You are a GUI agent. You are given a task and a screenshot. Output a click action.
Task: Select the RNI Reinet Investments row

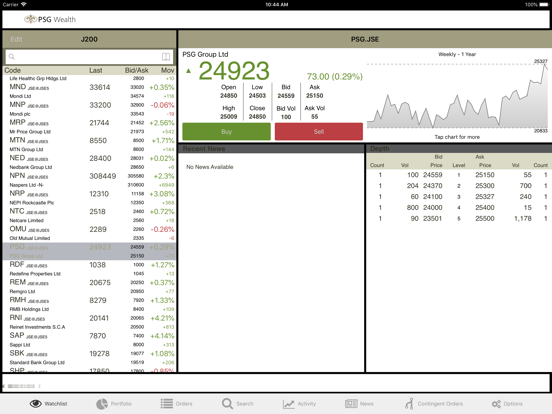pyautogui.click(x=89, y=322)
